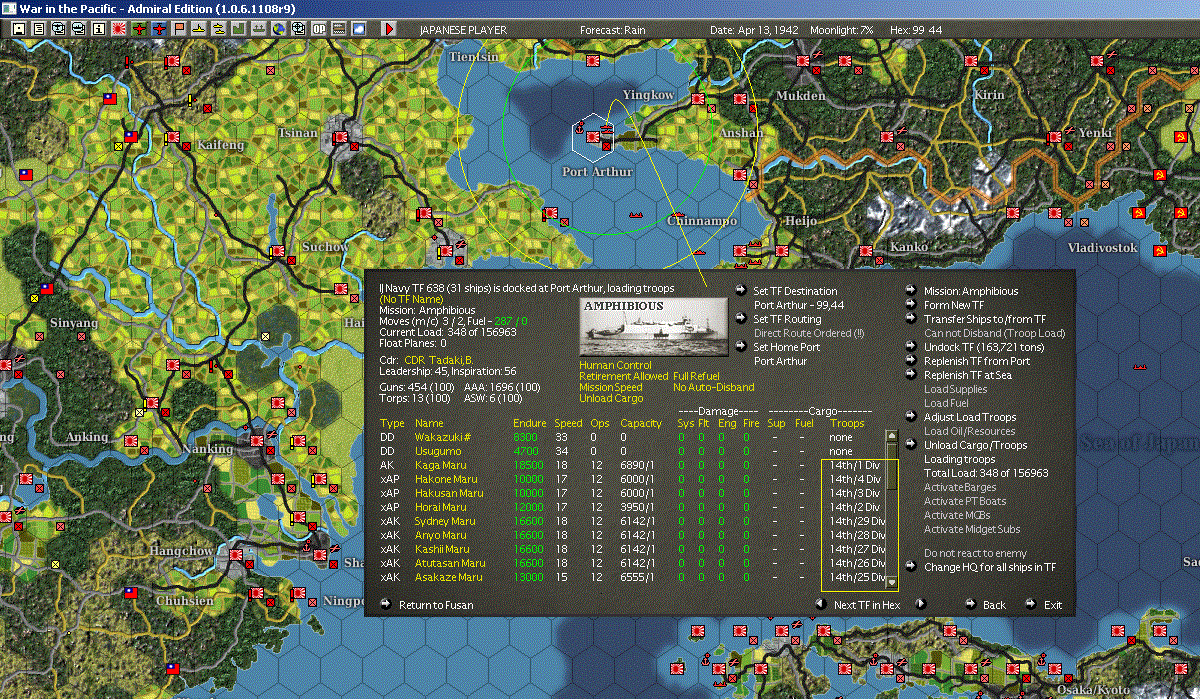The height and width of the screenshot is (699, 1200).
Task: Click scroll up arrow in ship list
Action: (892, 435)
